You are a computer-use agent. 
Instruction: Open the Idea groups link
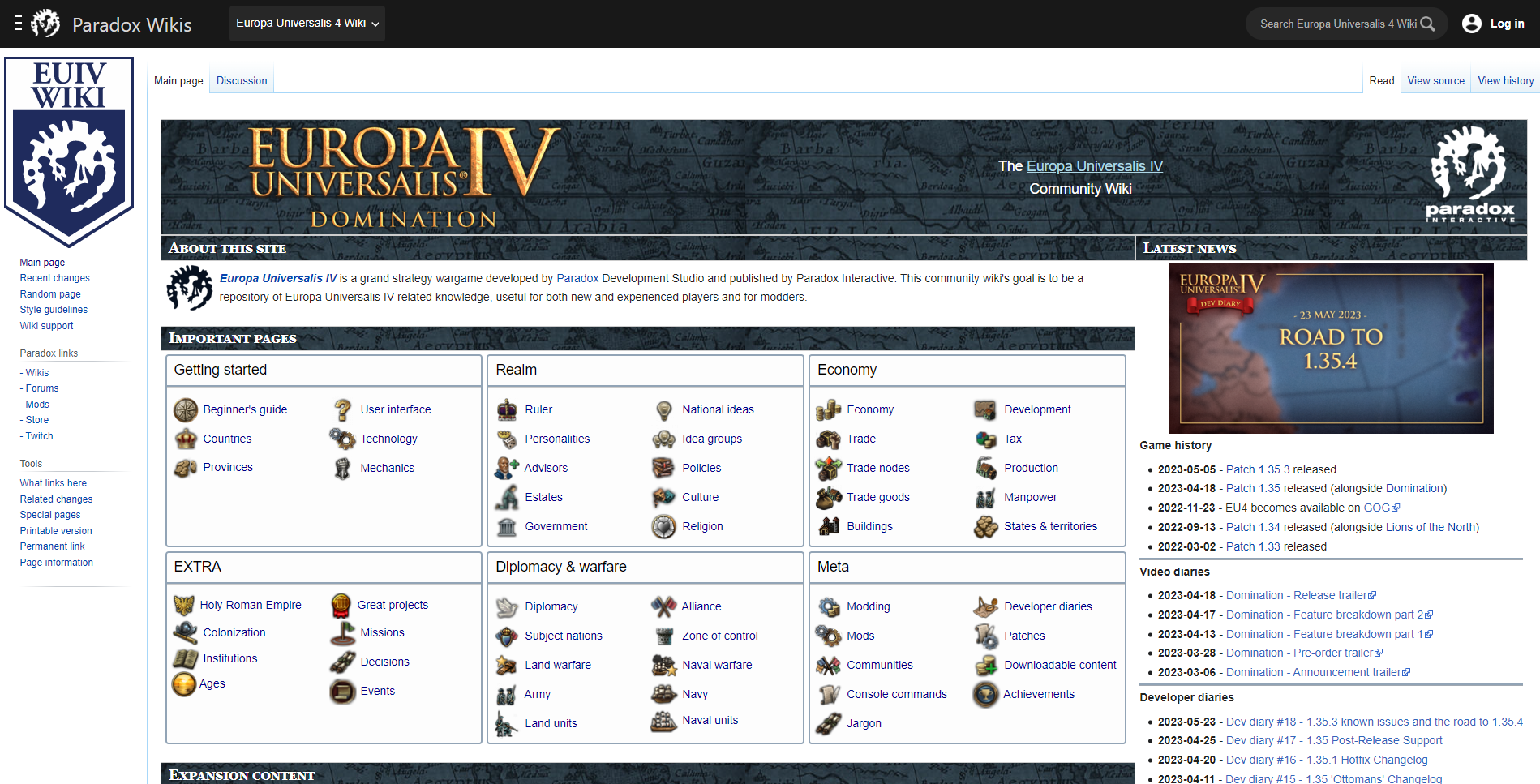tap(712, 439)
